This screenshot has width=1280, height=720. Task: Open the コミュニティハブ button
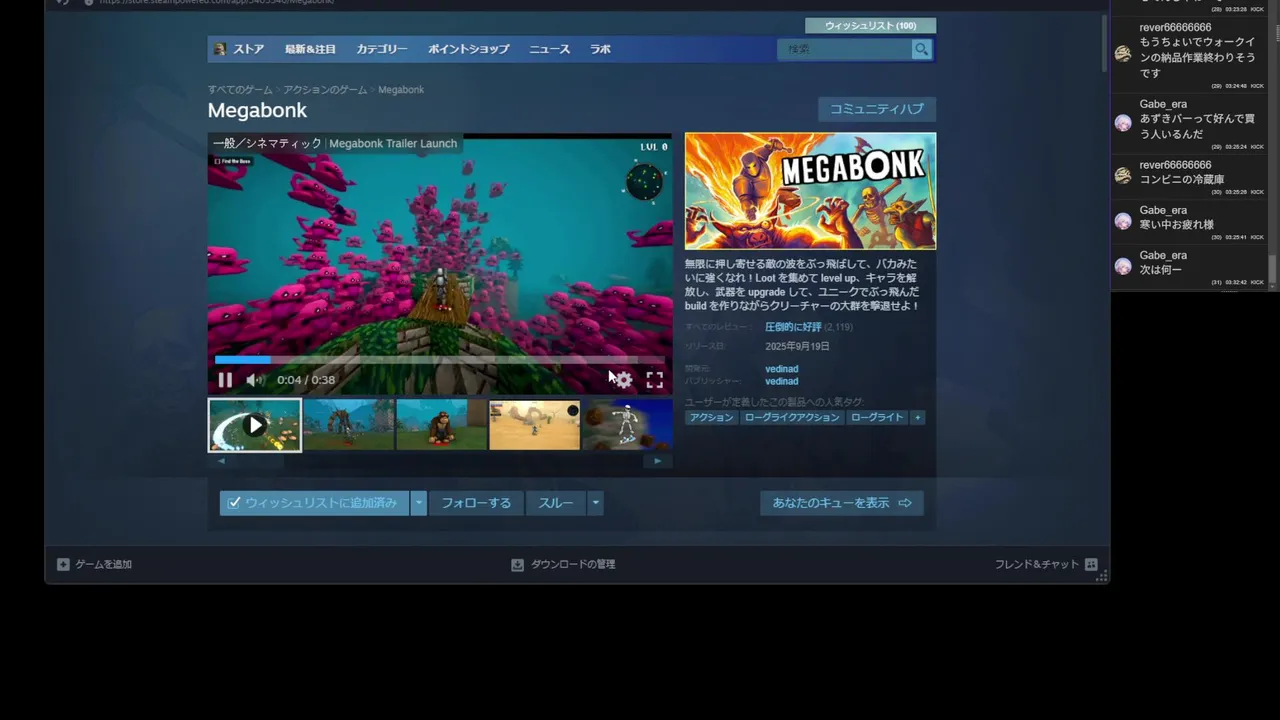point(877,109)
